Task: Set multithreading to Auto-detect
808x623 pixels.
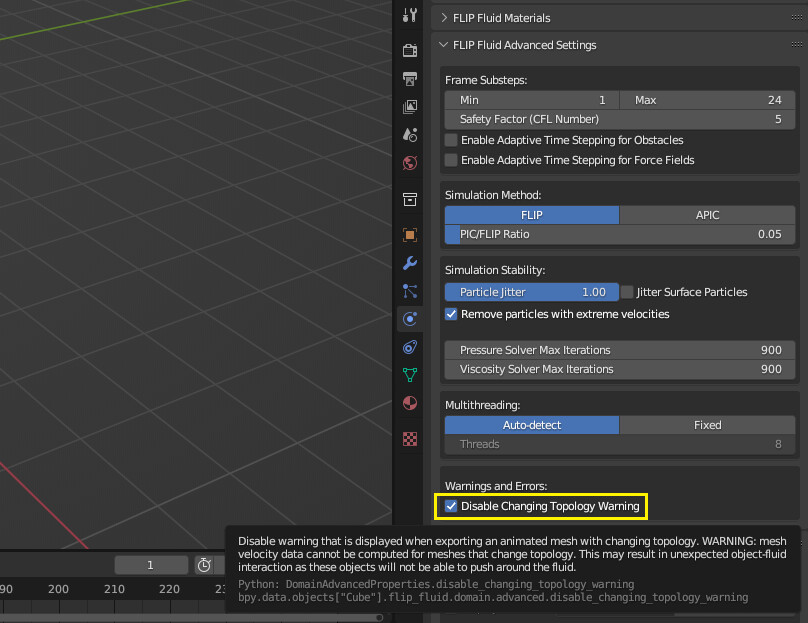Action: 532,425
